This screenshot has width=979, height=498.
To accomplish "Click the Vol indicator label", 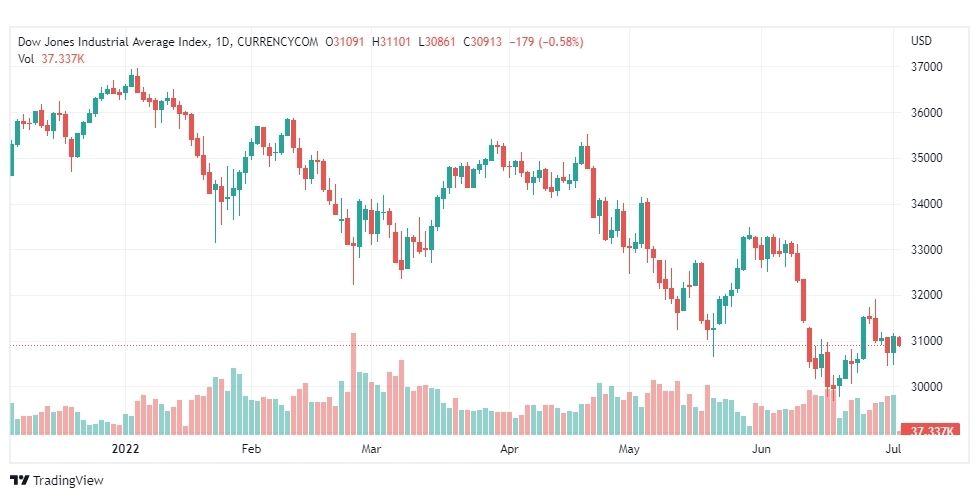I will [26, 58].
